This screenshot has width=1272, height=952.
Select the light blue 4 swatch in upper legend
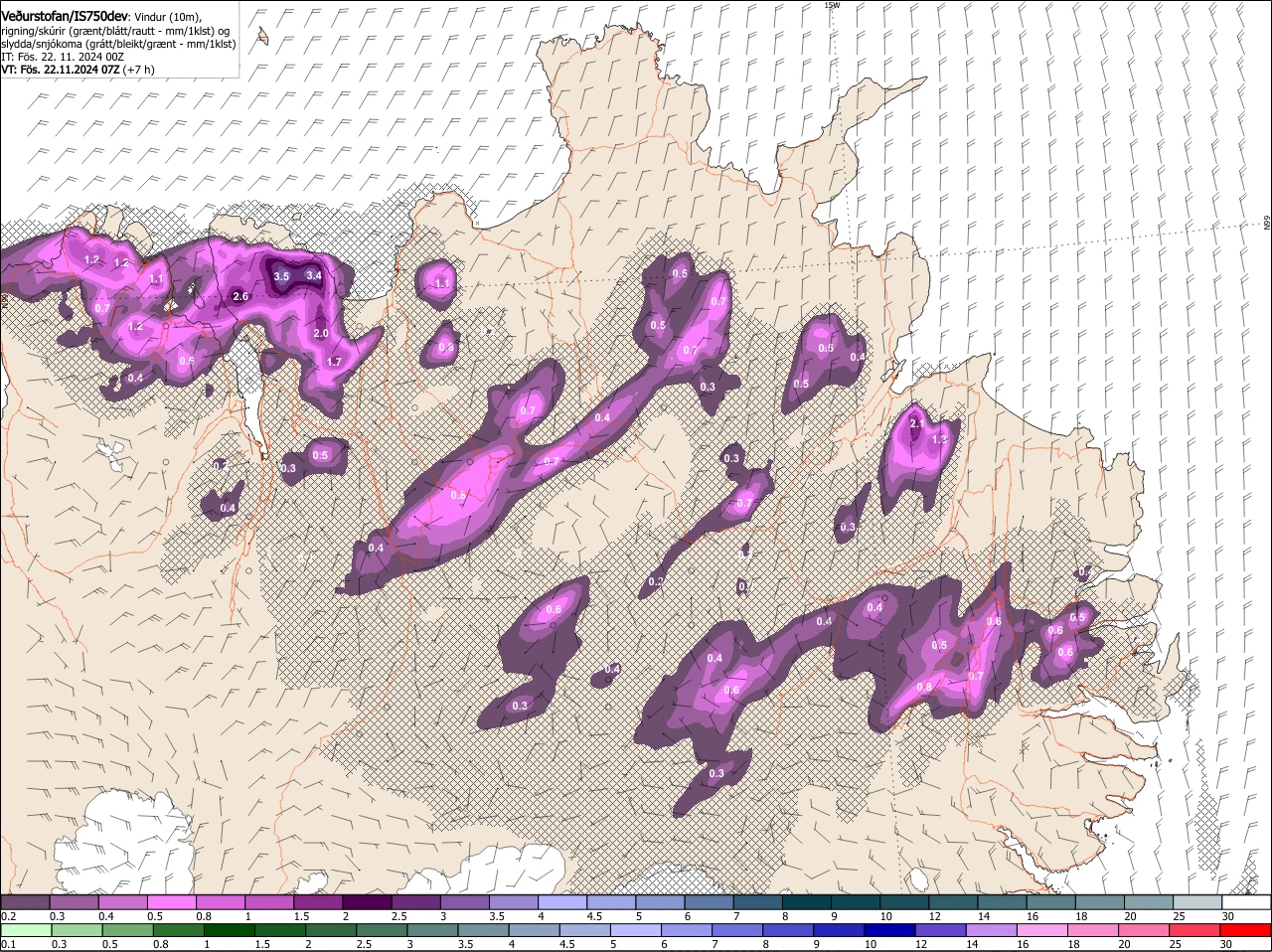tap(561, 901)
